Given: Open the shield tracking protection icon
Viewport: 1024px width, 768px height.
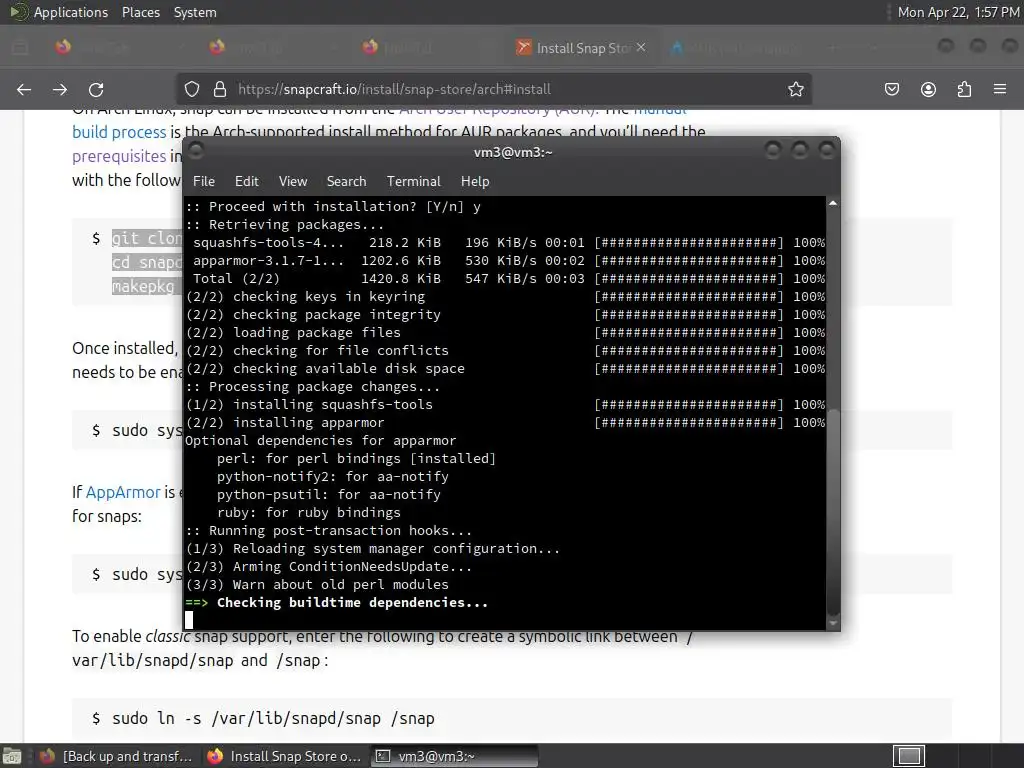Looking at the screenshot, I should click(191, 89).
